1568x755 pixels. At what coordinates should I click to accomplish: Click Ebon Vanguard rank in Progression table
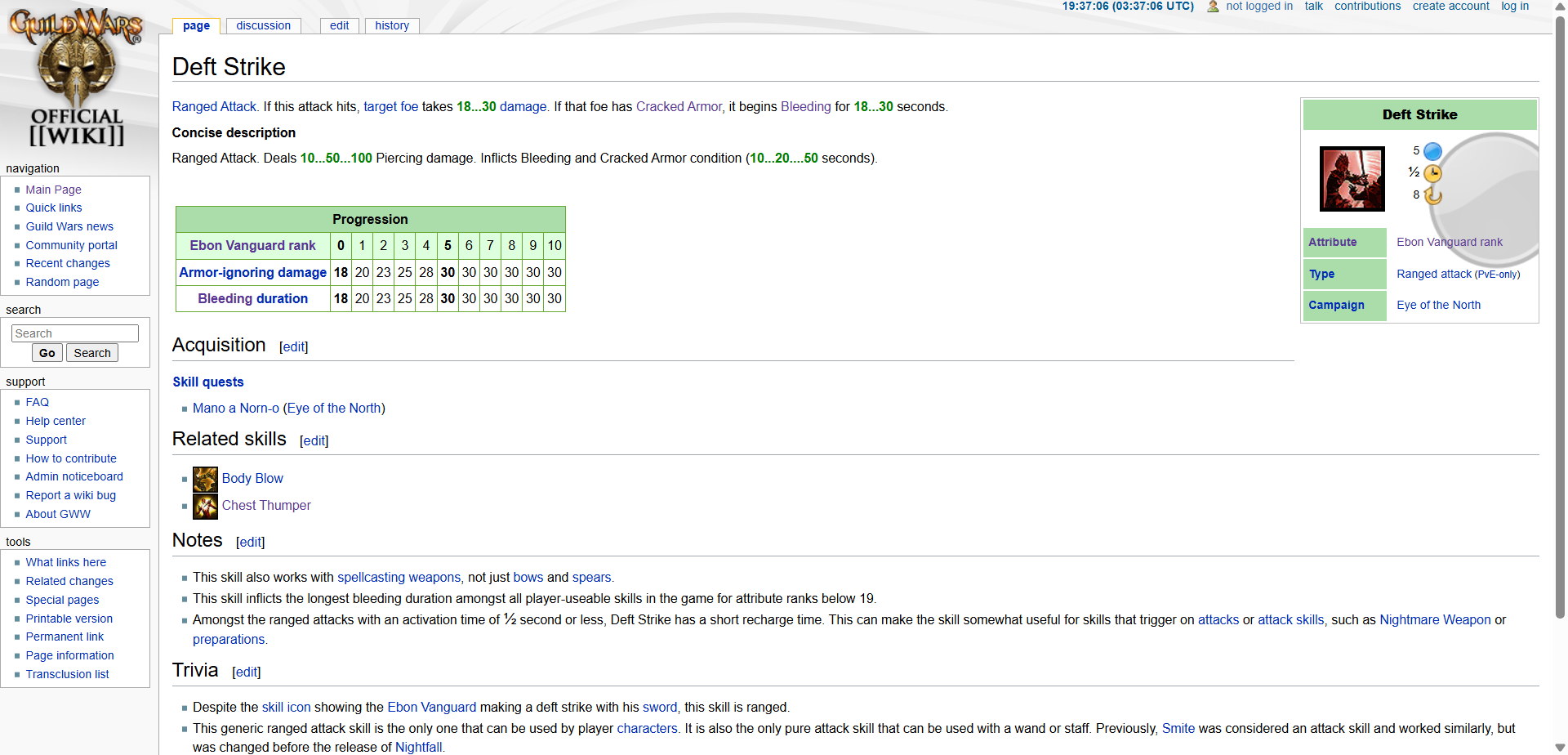(x=252, y=245)
